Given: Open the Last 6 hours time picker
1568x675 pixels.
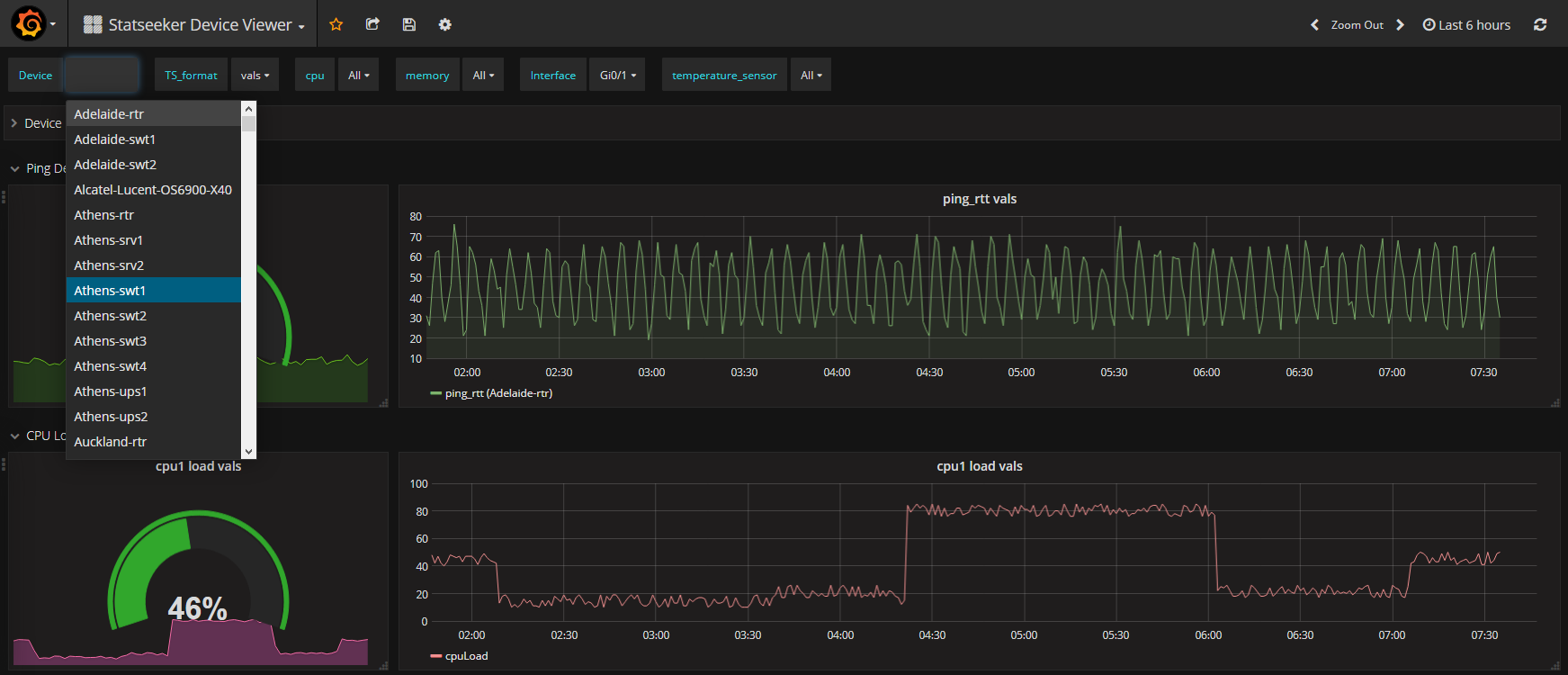Looking at the screenshot, I should coord(1466,24).
